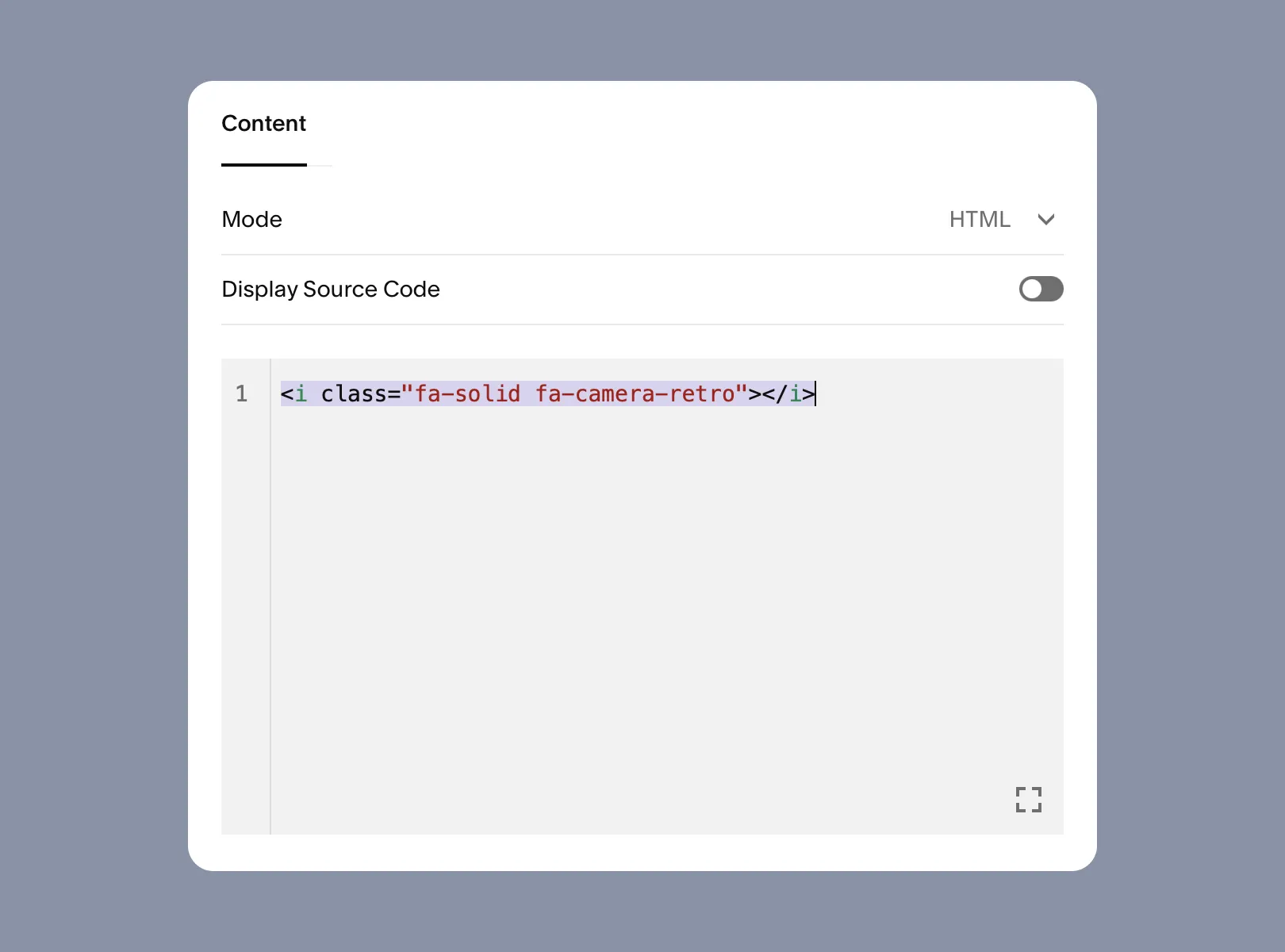Click the fullscreen expand icon in code editor
This screenshot has width=1285, height=952.
pos(1028,800)
